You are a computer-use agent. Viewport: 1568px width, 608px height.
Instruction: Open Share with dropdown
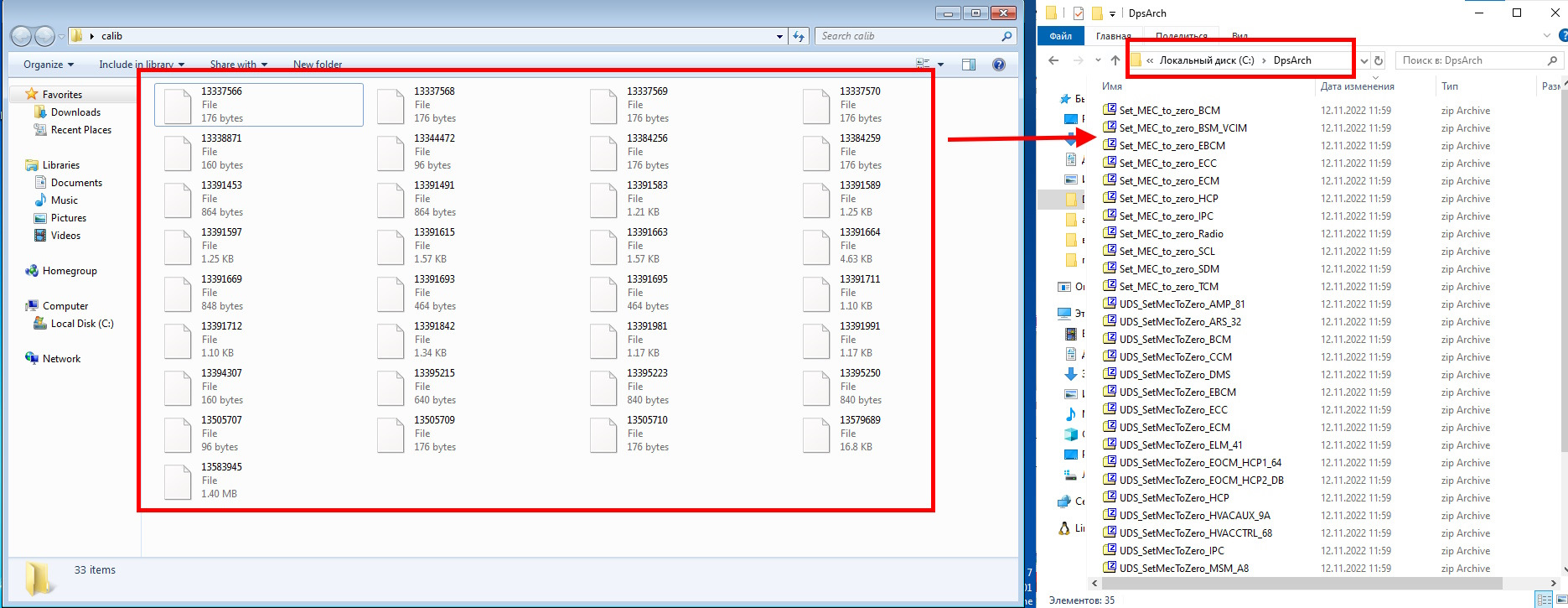pos(239,65)
